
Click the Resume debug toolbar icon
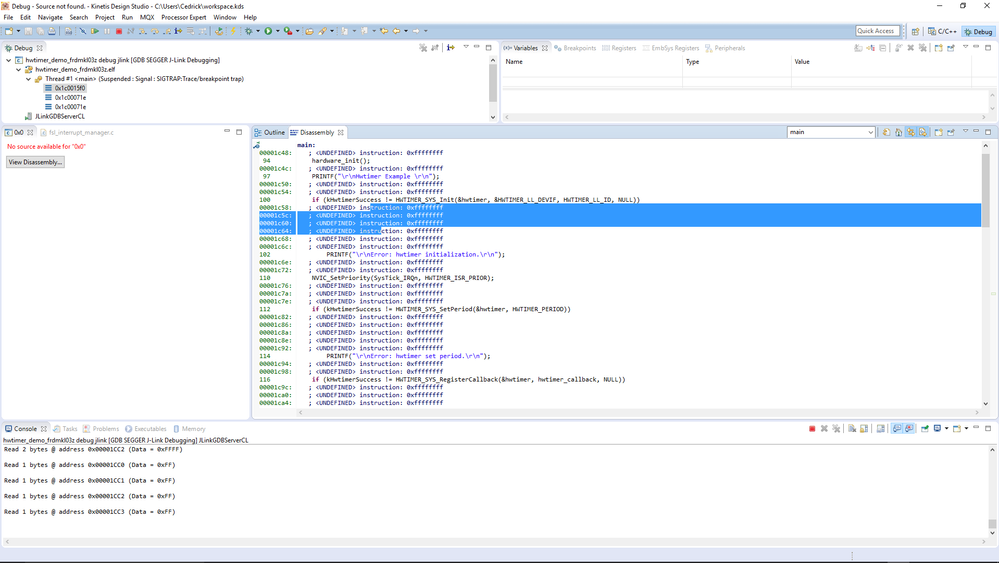pos(95,31)
